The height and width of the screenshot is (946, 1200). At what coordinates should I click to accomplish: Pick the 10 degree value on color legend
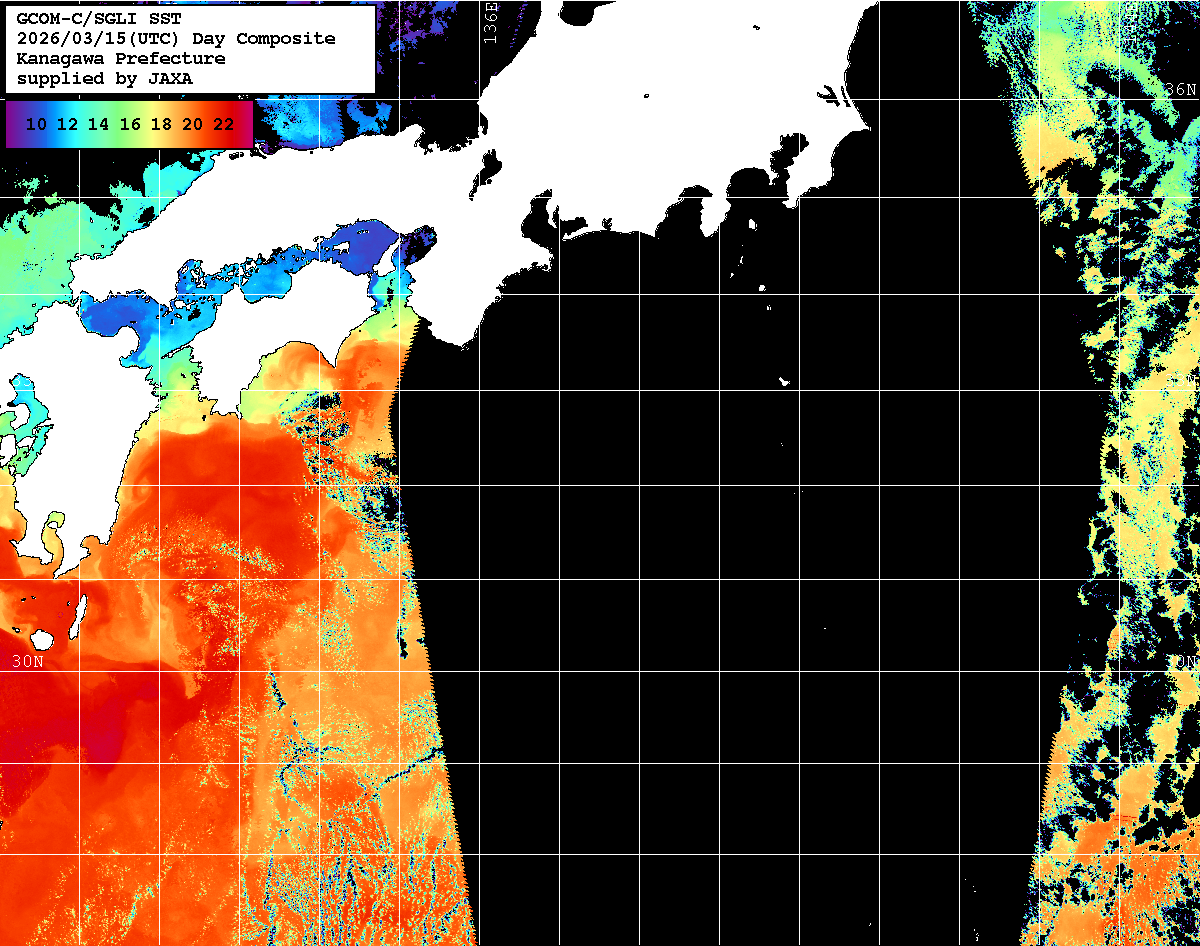tap(37, 125)
